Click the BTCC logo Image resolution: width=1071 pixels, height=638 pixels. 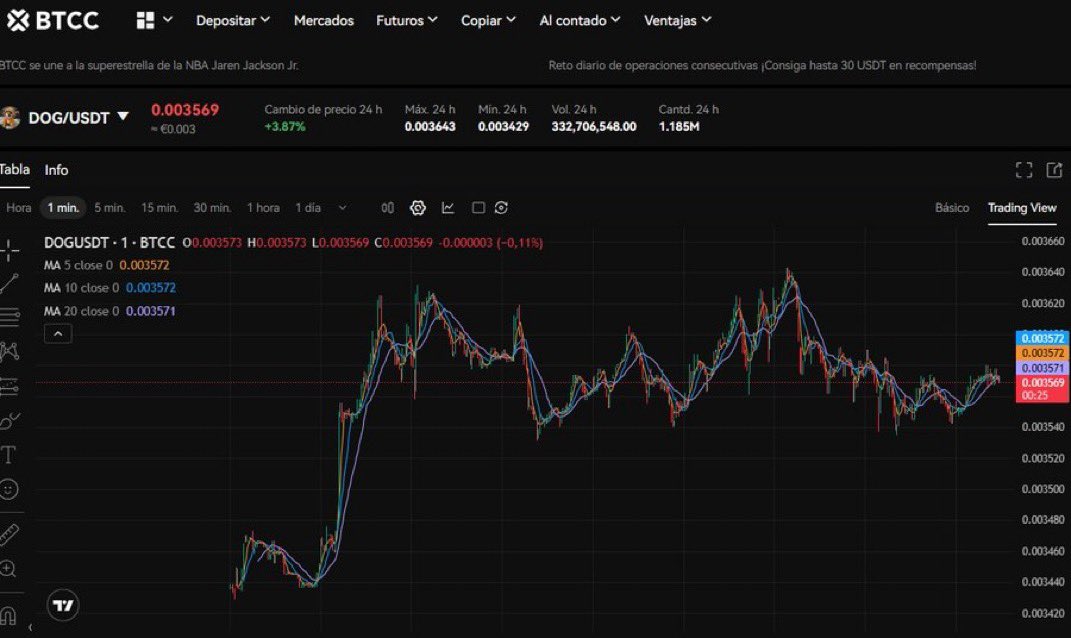tap(53, 20)
